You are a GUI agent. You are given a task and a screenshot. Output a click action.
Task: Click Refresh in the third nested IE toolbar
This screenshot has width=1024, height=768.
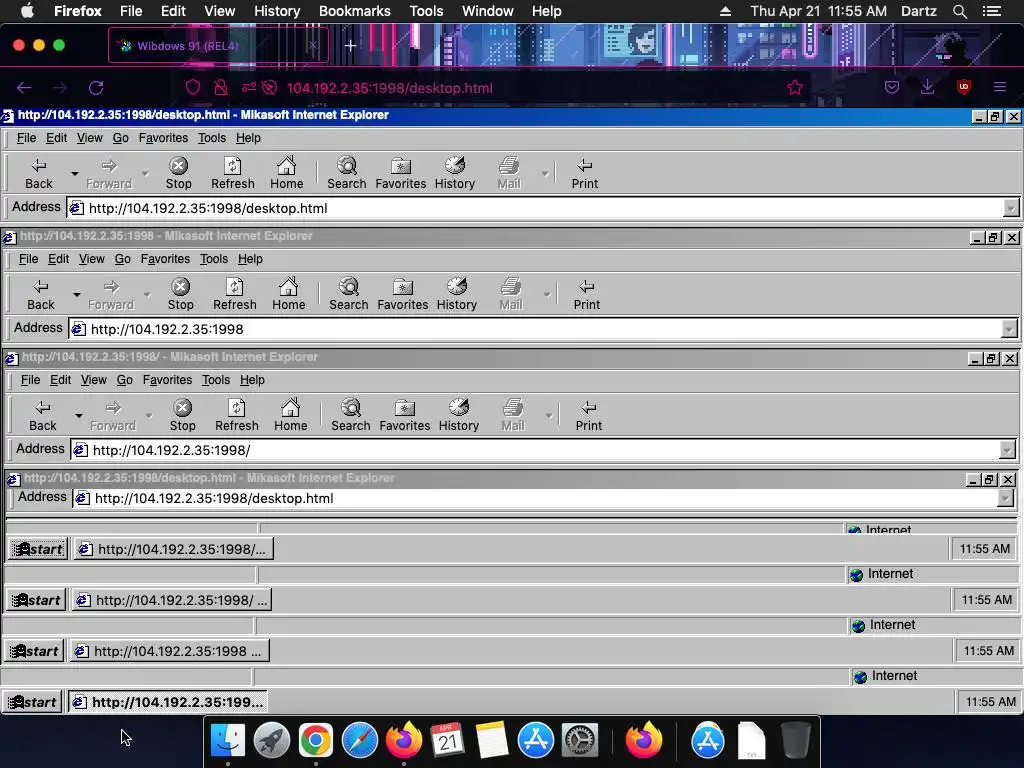coord(236,415)
